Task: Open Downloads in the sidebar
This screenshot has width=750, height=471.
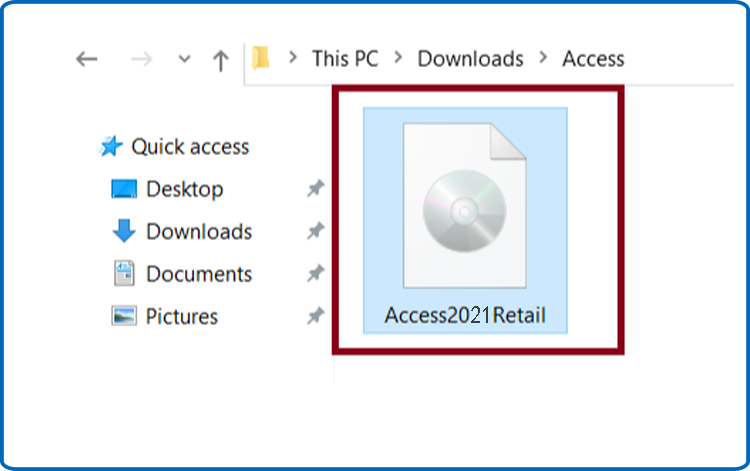Action: (x=199, y=231)
